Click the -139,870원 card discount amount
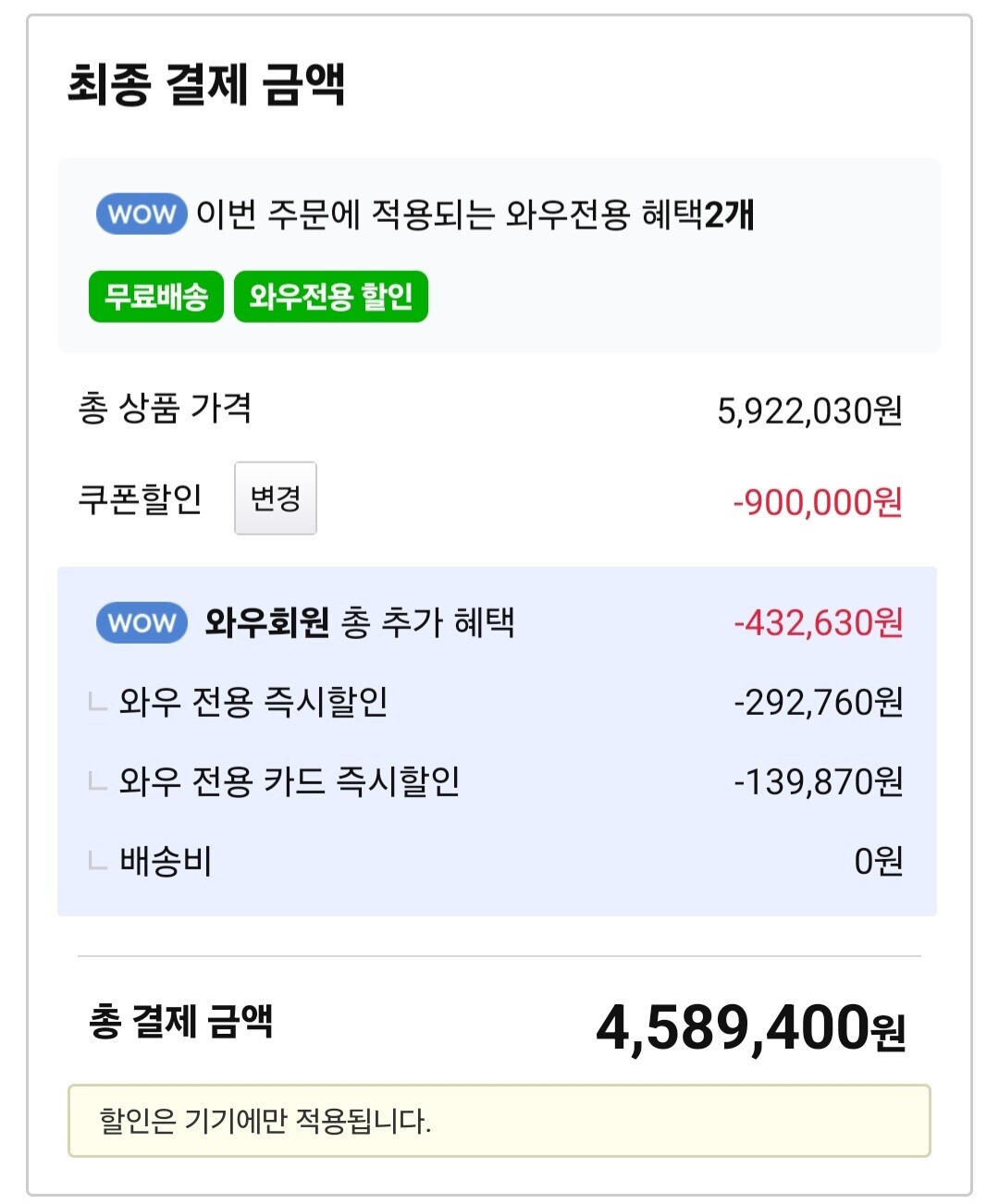 818,782
